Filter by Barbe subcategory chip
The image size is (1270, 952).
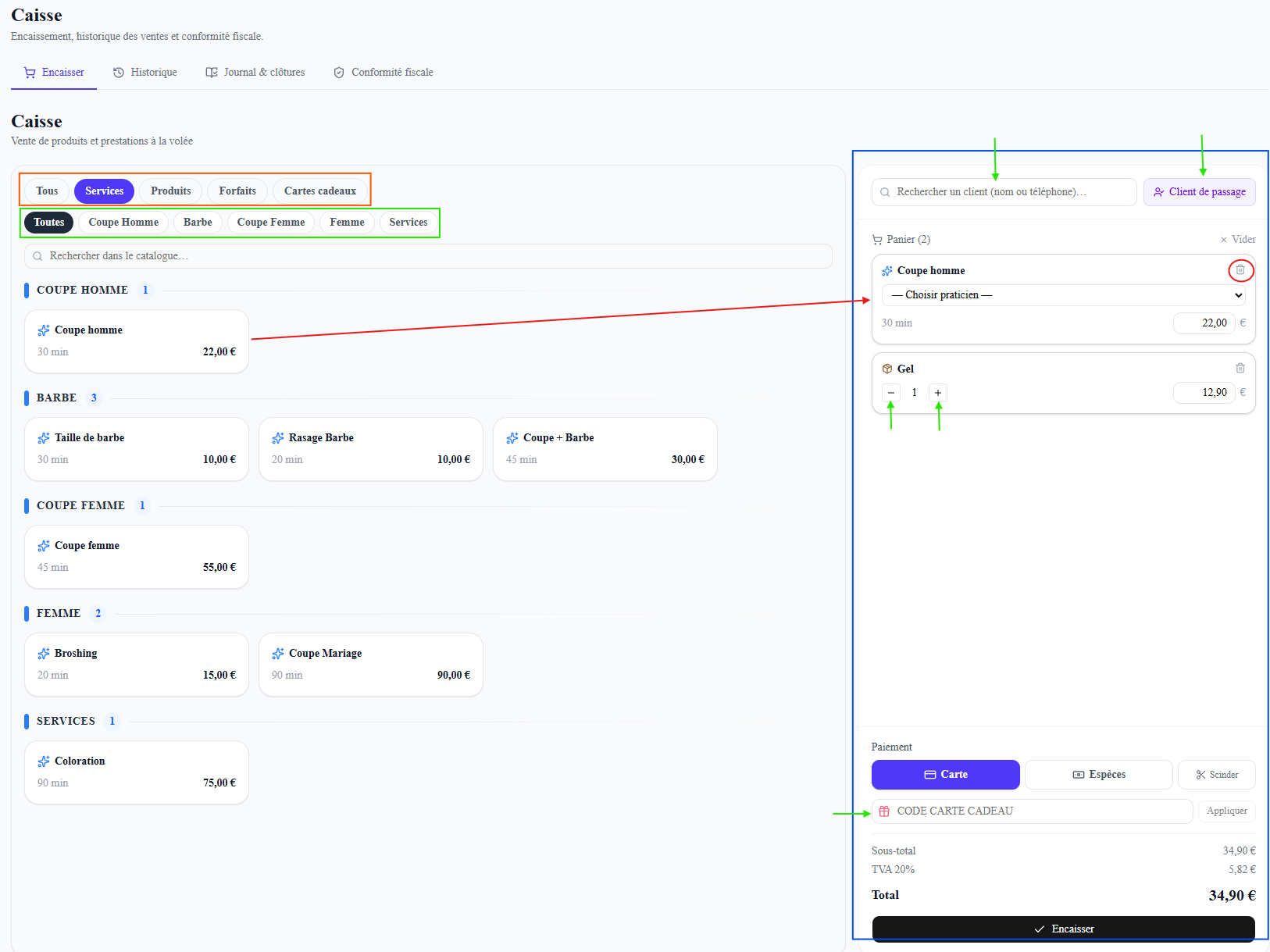198,223
